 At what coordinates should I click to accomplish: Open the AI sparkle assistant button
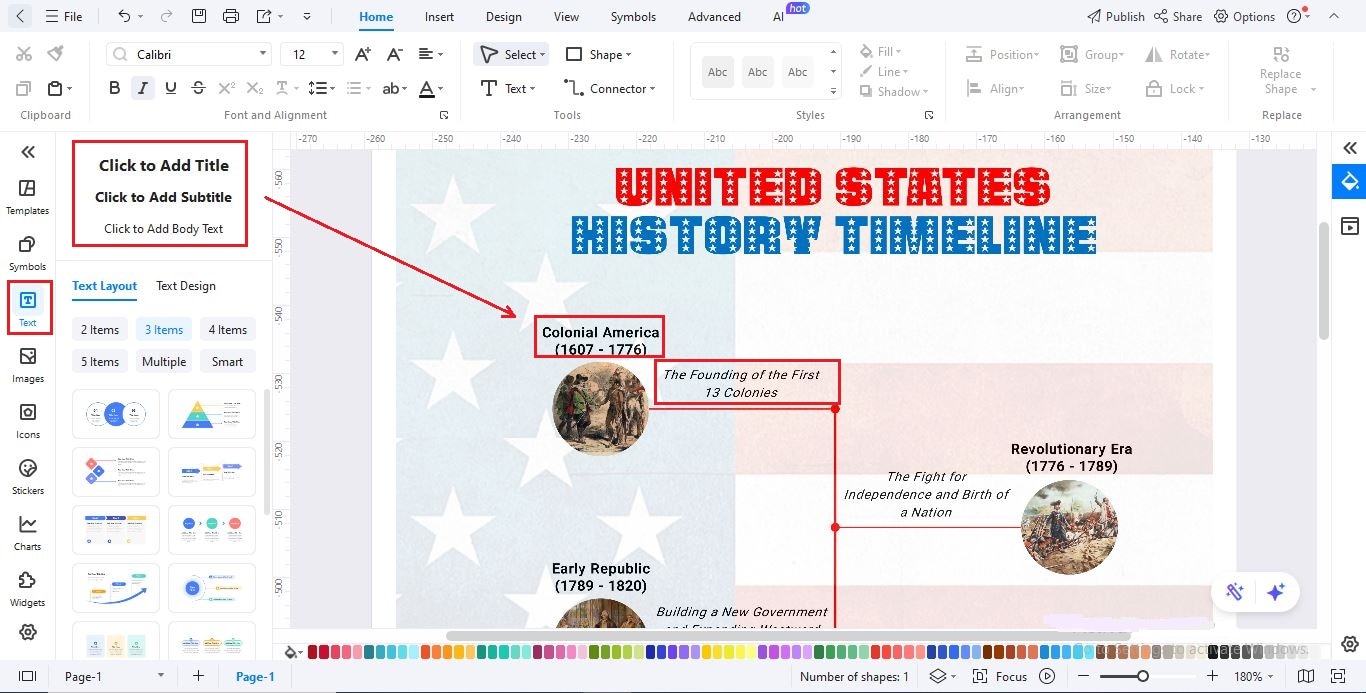point(1275,592)
